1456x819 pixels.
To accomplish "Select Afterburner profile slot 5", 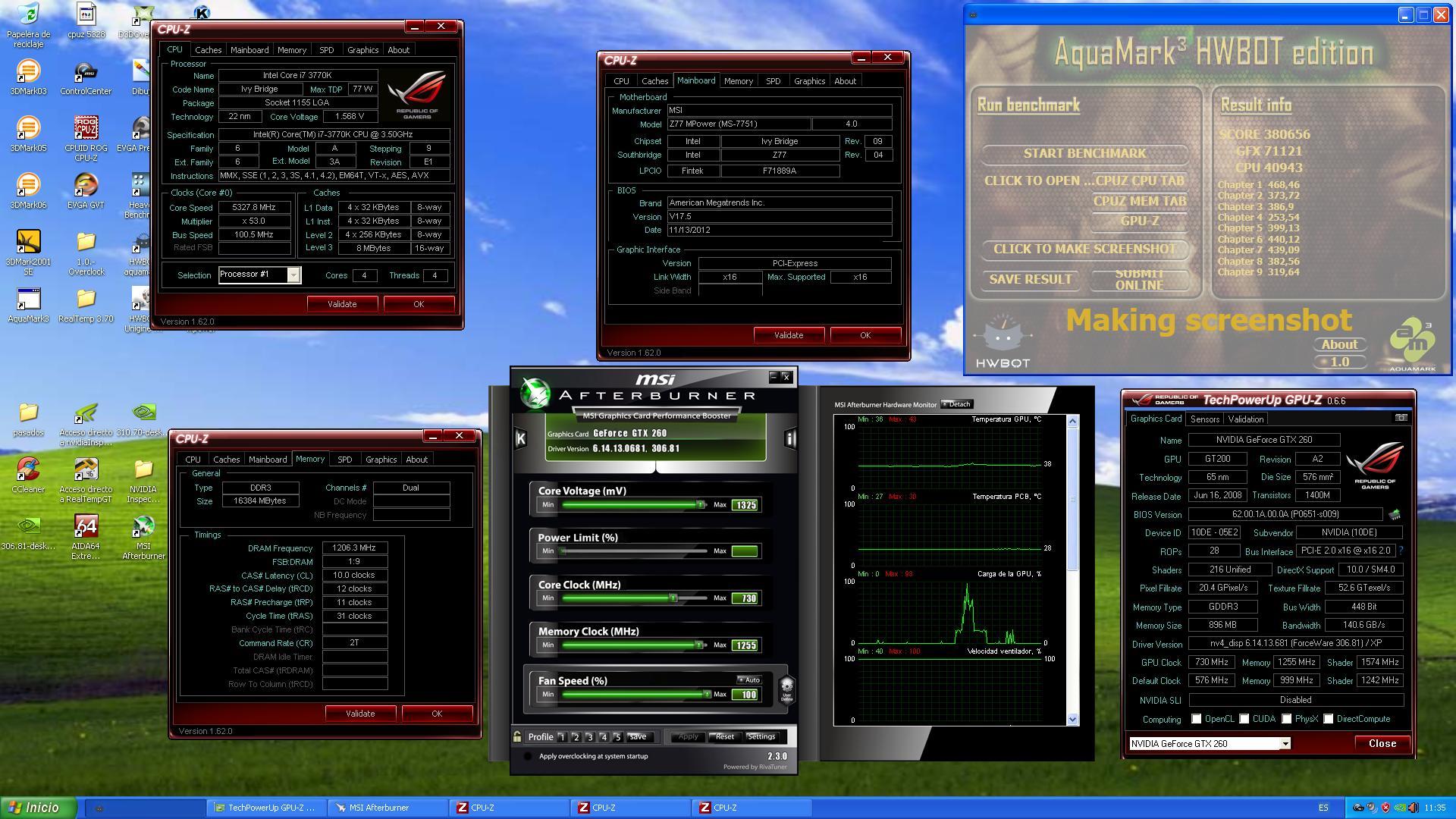I will point(618,737).
